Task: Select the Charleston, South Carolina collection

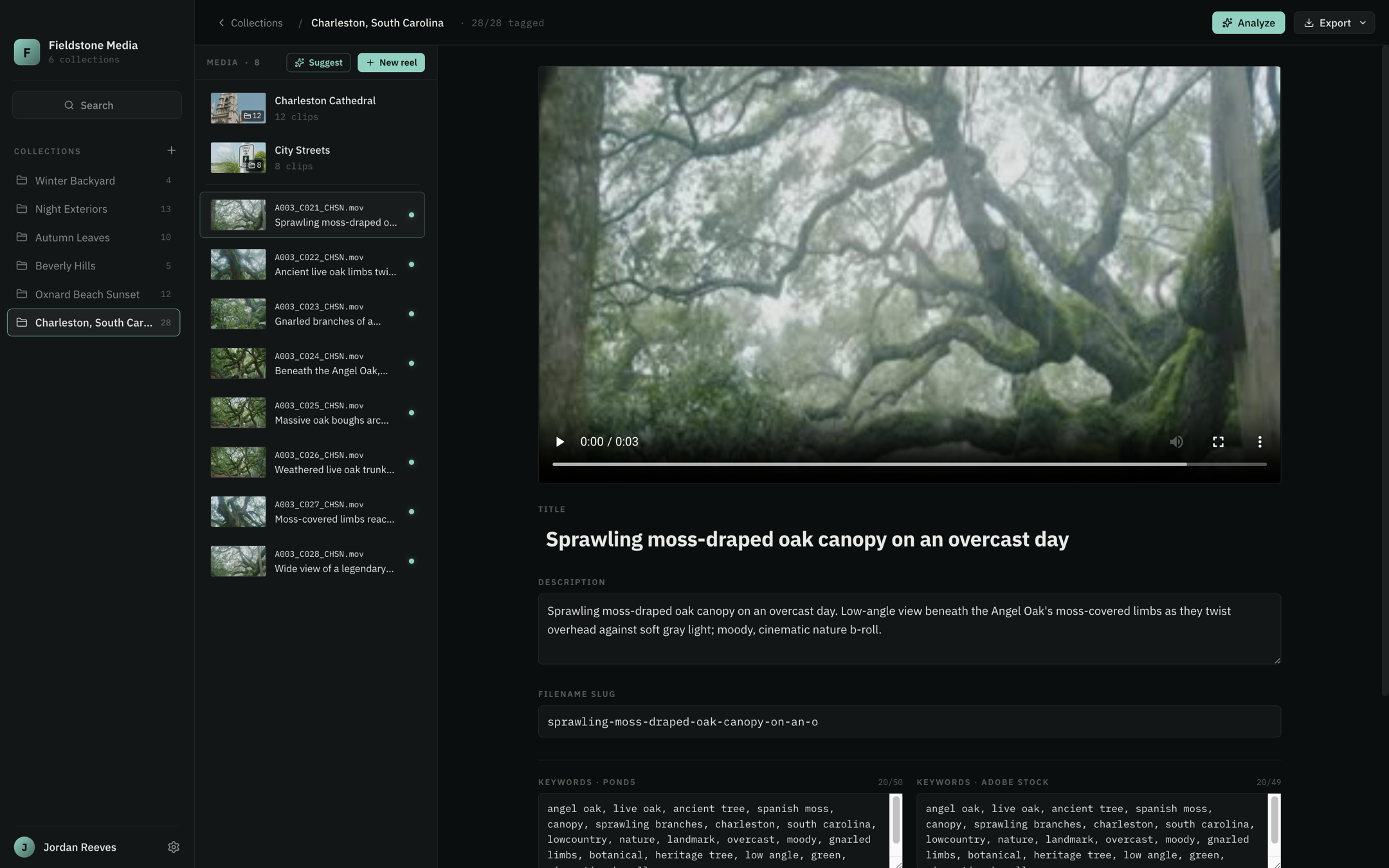Action: pos(94,322)
